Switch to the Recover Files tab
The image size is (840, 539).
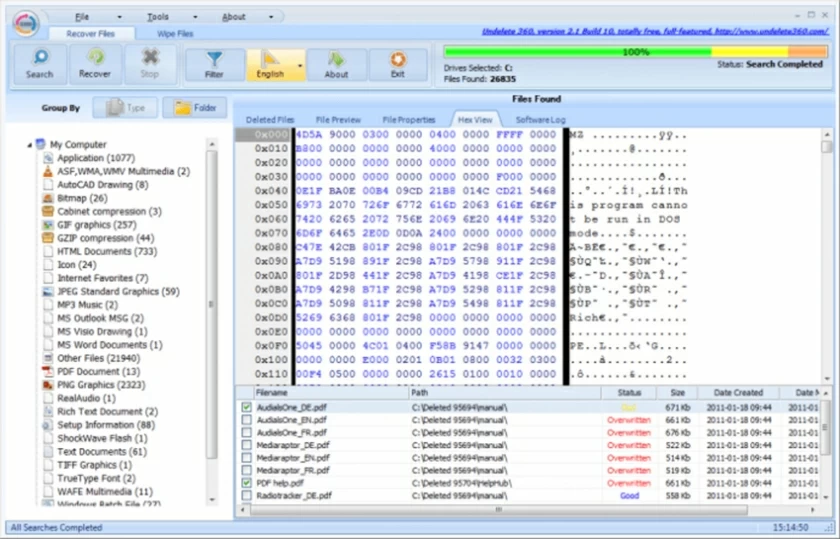coord(91,34)
